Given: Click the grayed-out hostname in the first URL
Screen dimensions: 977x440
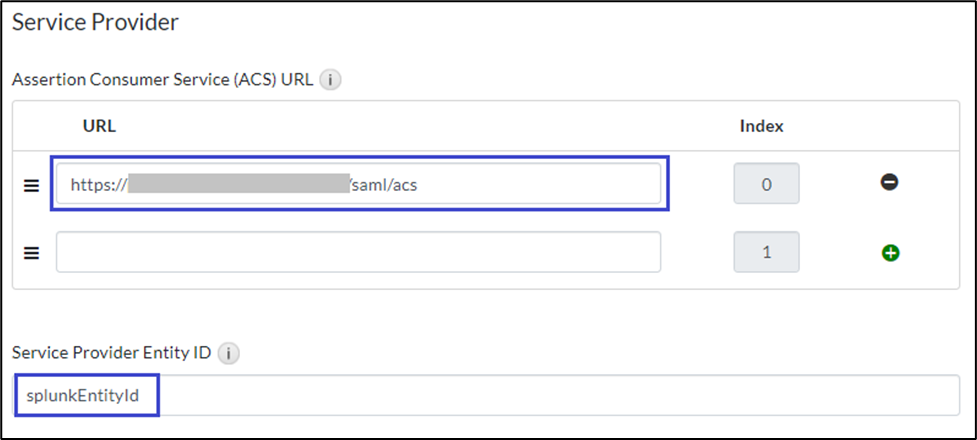Looking at the screenshot, I should point(238,185).
